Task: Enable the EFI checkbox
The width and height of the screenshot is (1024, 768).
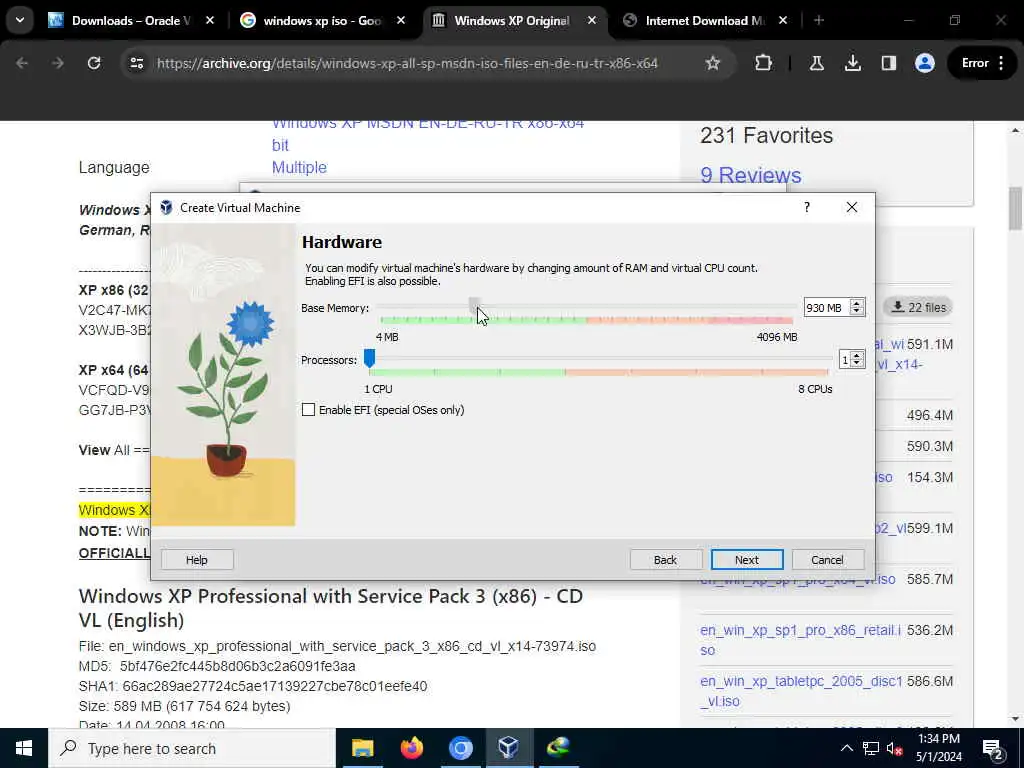Action: pyautogui.click(x=308, y=409)
